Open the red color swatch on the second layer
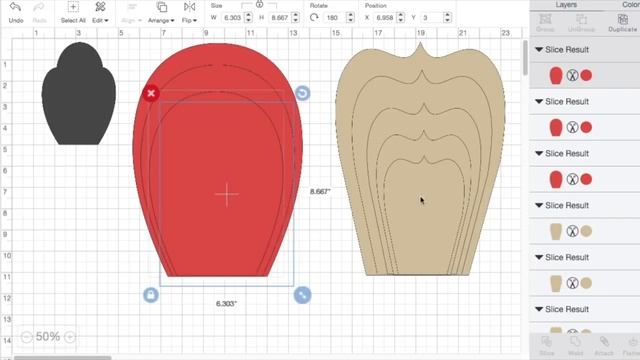 point(586,127)
